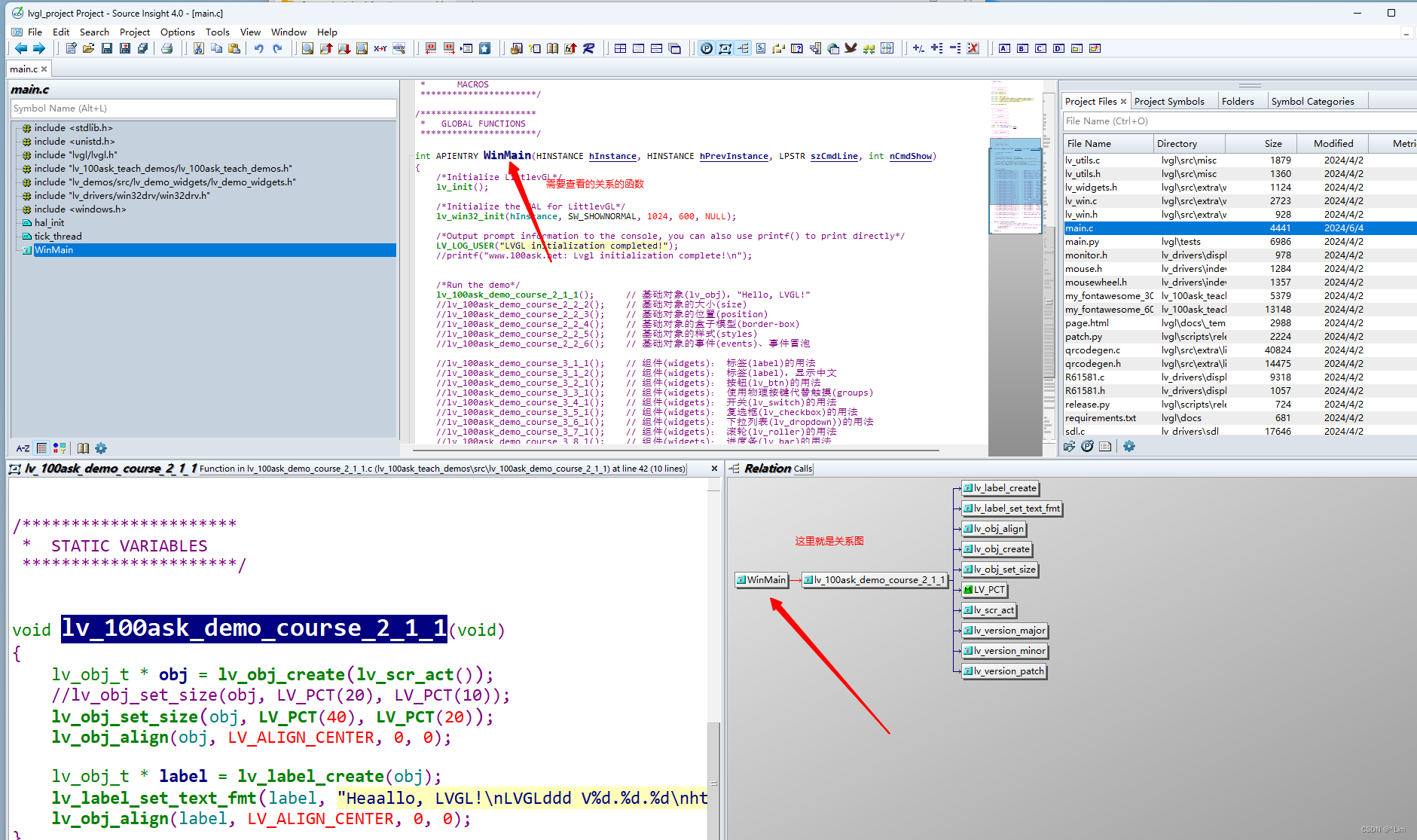Image resolution: width=1417 pixels, height=840 pixels.
Task: Click the expand all (+/-) outline icon
Action: point(918,48)
